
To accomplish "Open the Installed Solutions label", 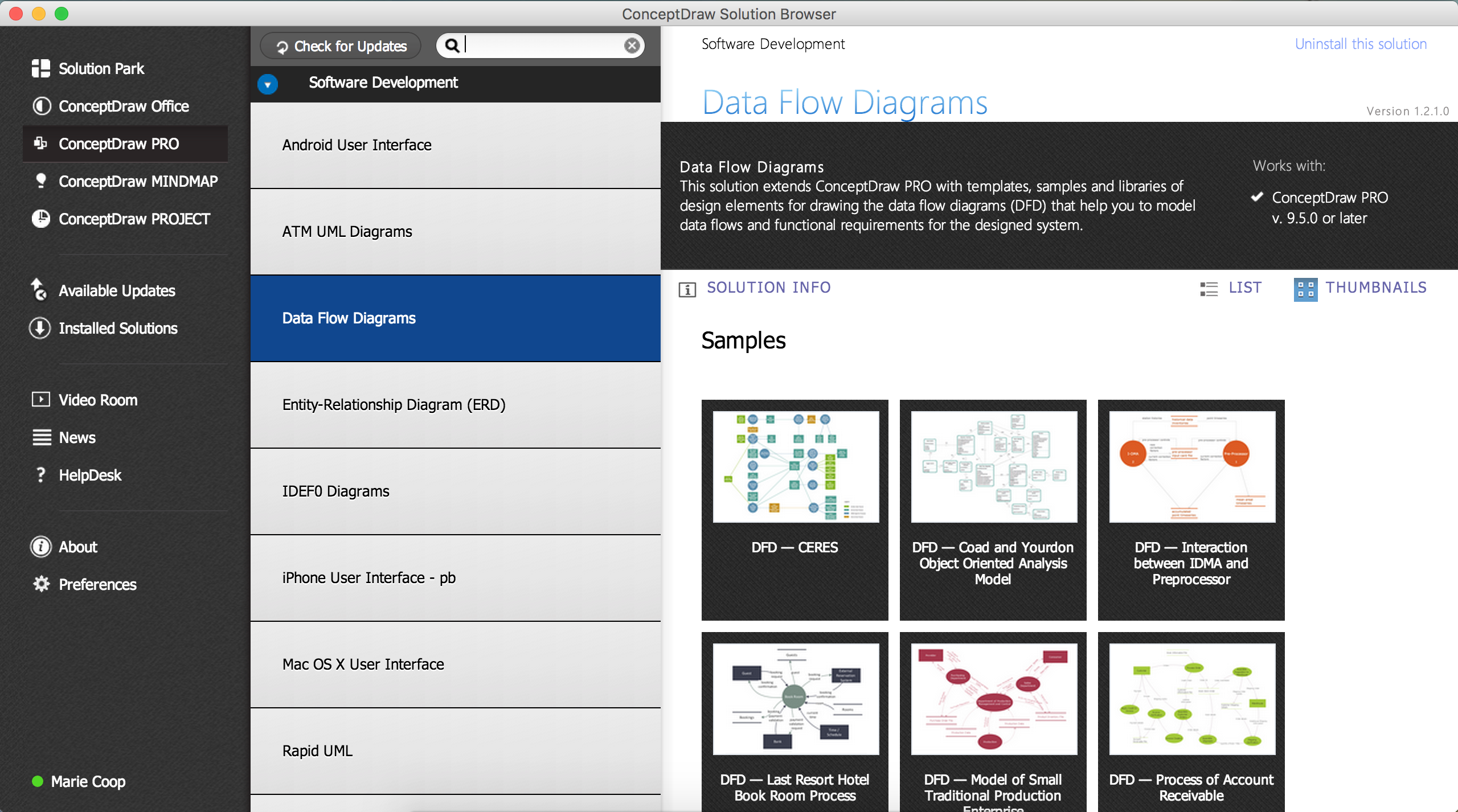I will pyautogui.click(x=118, y=328).
